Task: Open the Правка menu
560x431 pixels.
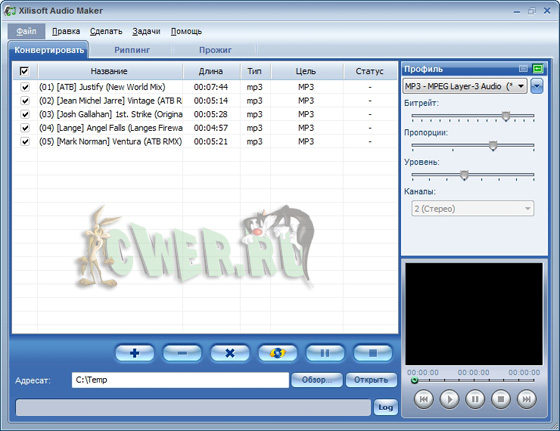Action: tap(66, 31)
